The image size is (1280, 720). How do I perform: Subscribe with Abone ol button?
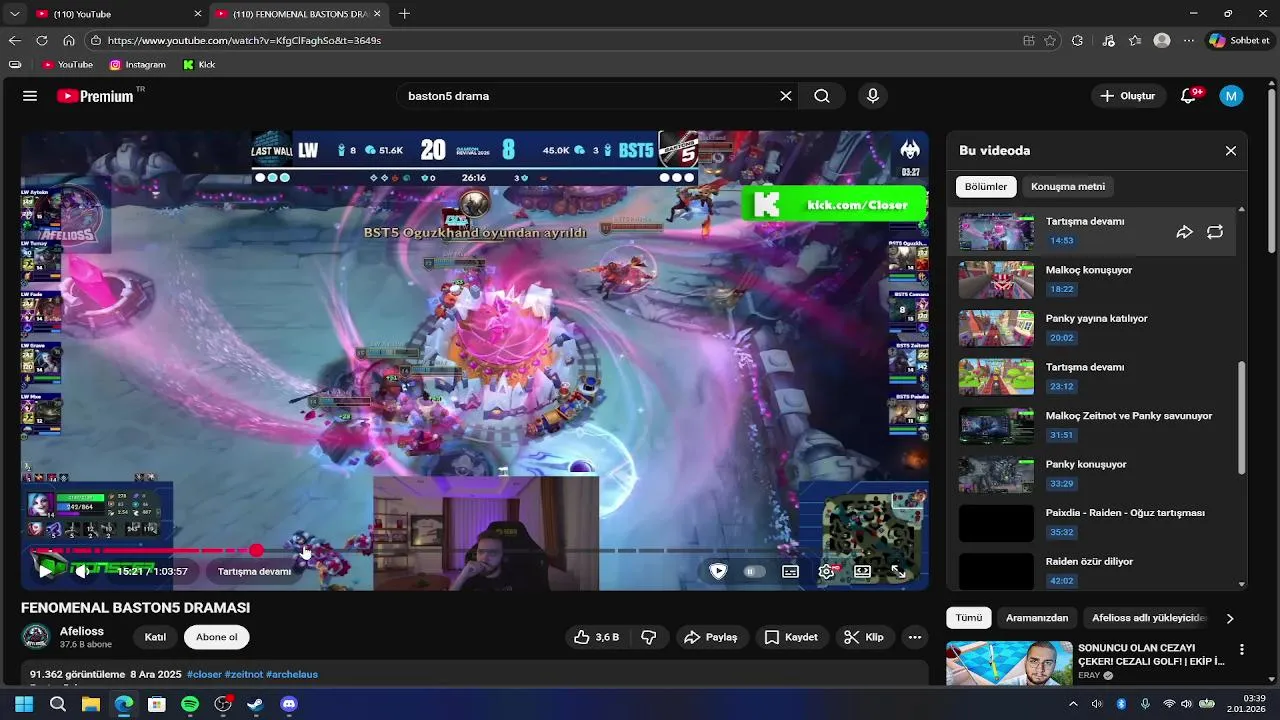[x=217, y=637]
